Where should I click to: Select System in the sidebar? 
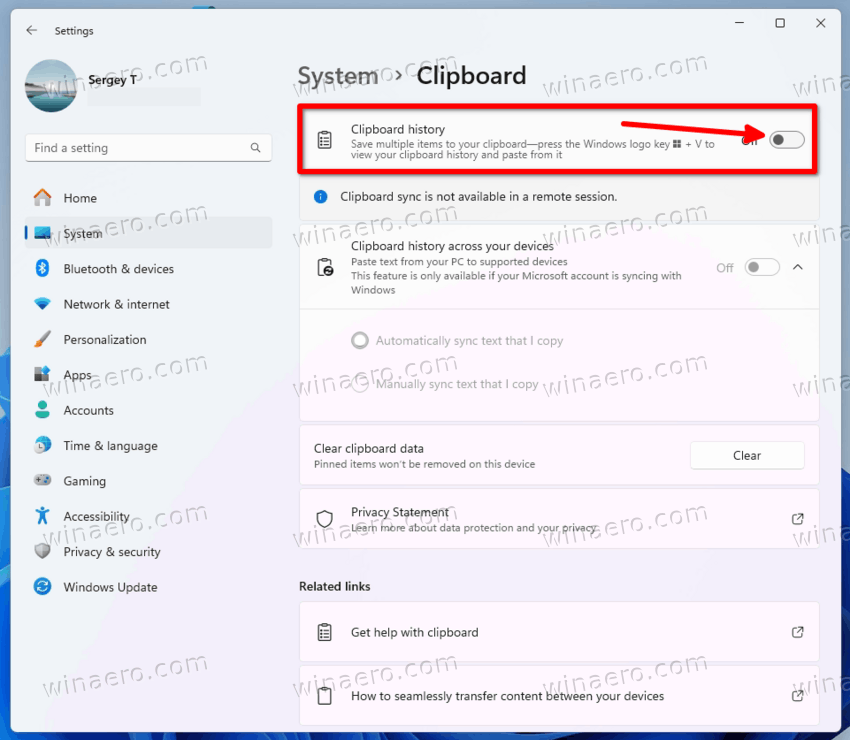[148, 233]
